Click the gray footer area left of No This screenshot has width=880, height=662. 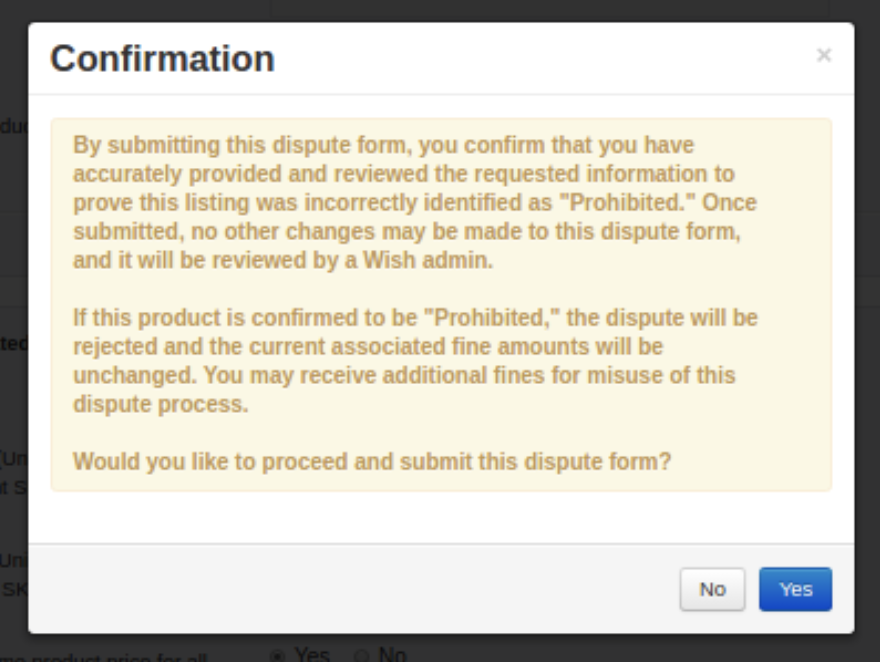(x=350, y=590)
